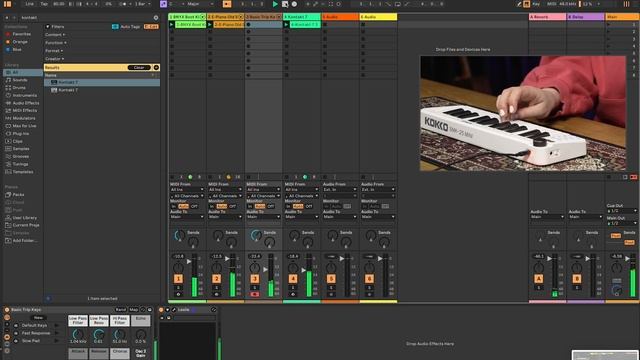The width and height of the screenshot is (640, 360).
Task: Expand the Creator filter
Action: 54,59
